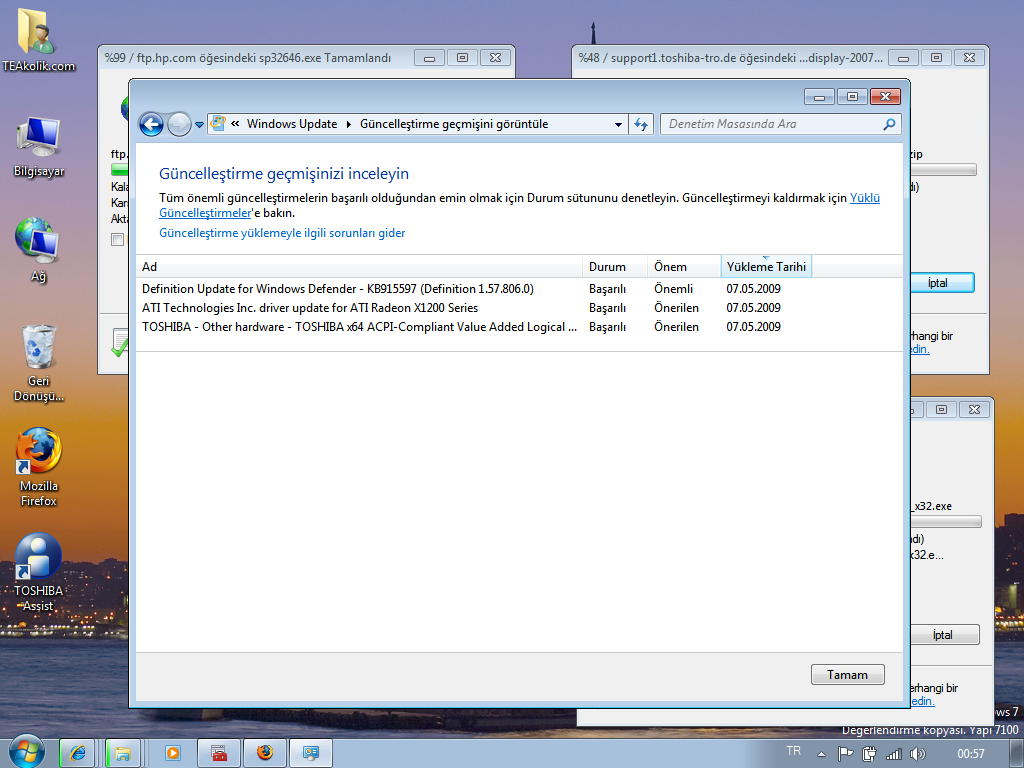Expand the double-chevron breadcrumb at the address start

pyautogui.click(x=235, y=123)
